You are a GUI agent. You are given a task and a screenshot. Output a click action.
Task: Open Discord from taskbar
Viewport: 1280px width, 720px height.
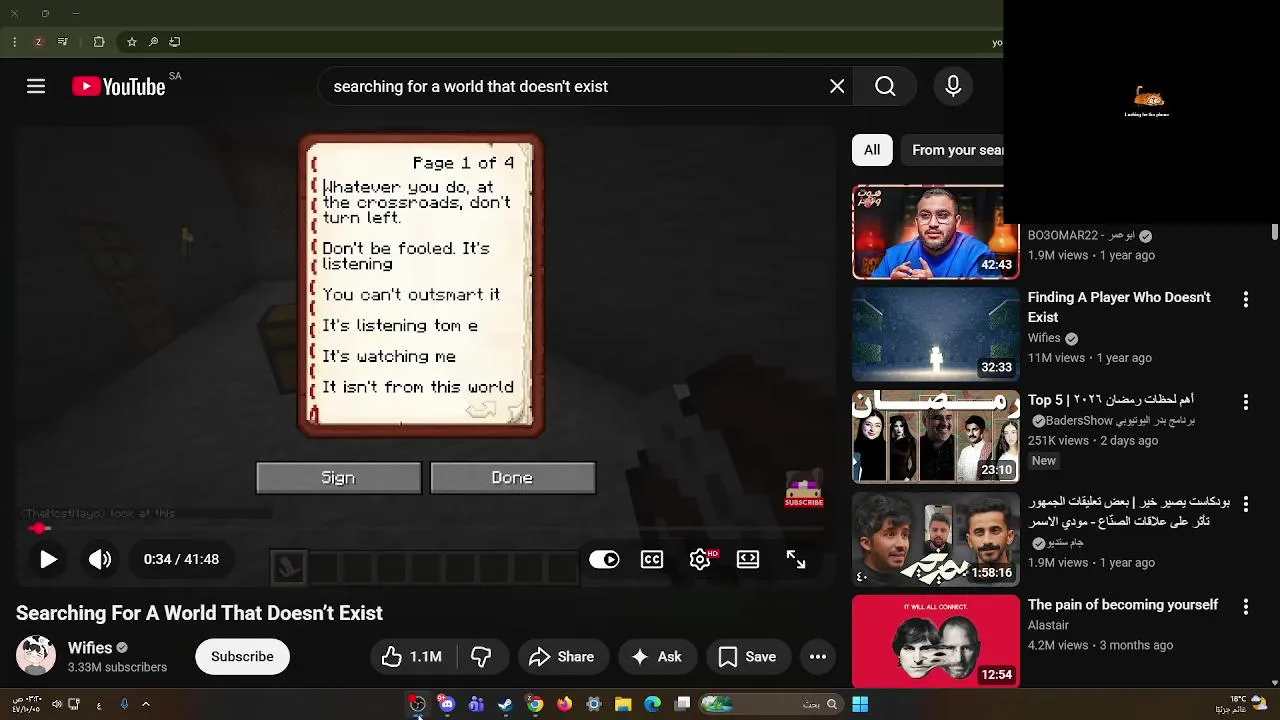446,704
